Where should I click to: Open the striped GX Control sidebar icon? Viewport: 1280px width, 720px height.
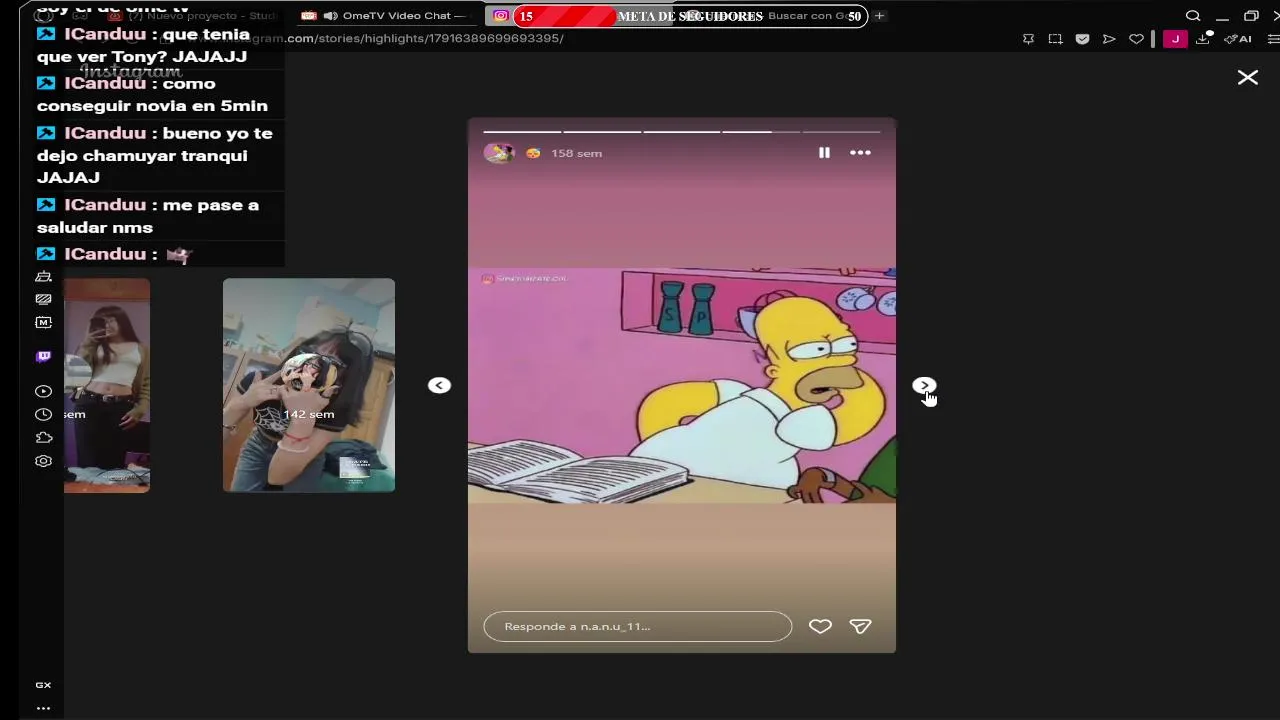pos(43,299)
